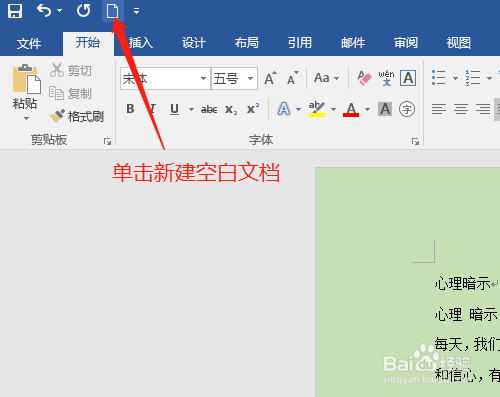Screen dimensions: 500x397
Task: Expand the 粘贴 options arrow
Action: (x=26, y=118)
